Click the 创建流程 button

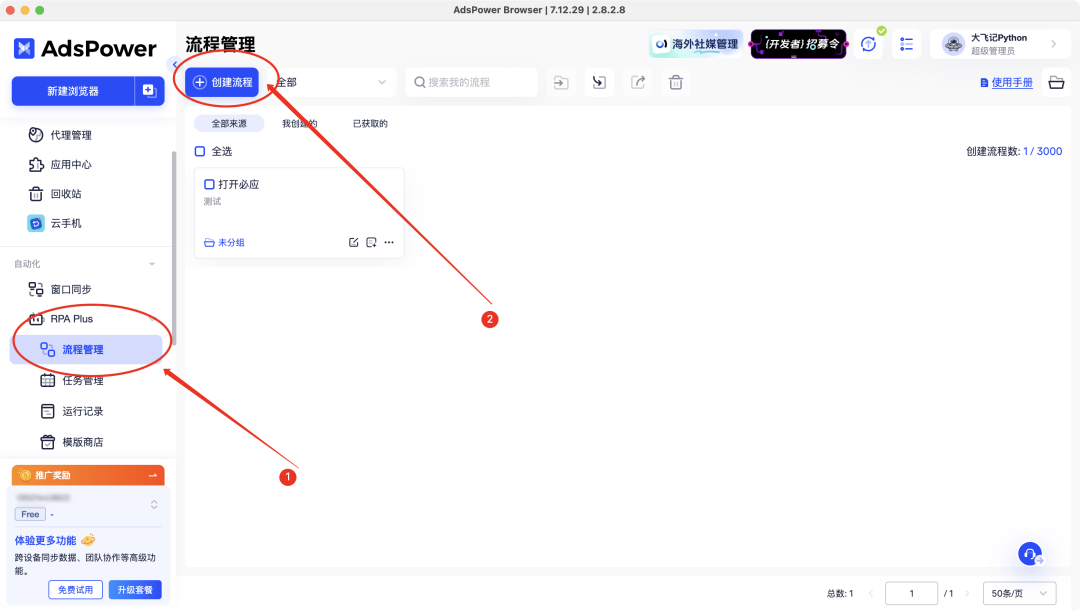click(222, 83)
